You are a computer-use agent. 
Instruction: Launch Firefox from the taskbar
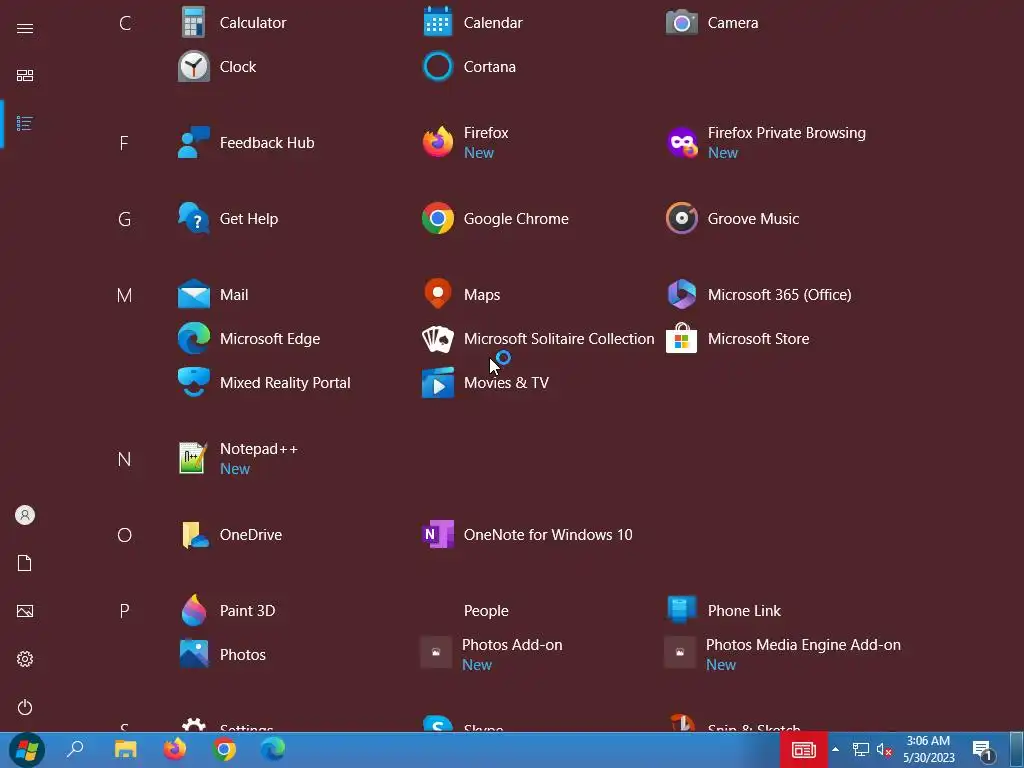[174, 749]
